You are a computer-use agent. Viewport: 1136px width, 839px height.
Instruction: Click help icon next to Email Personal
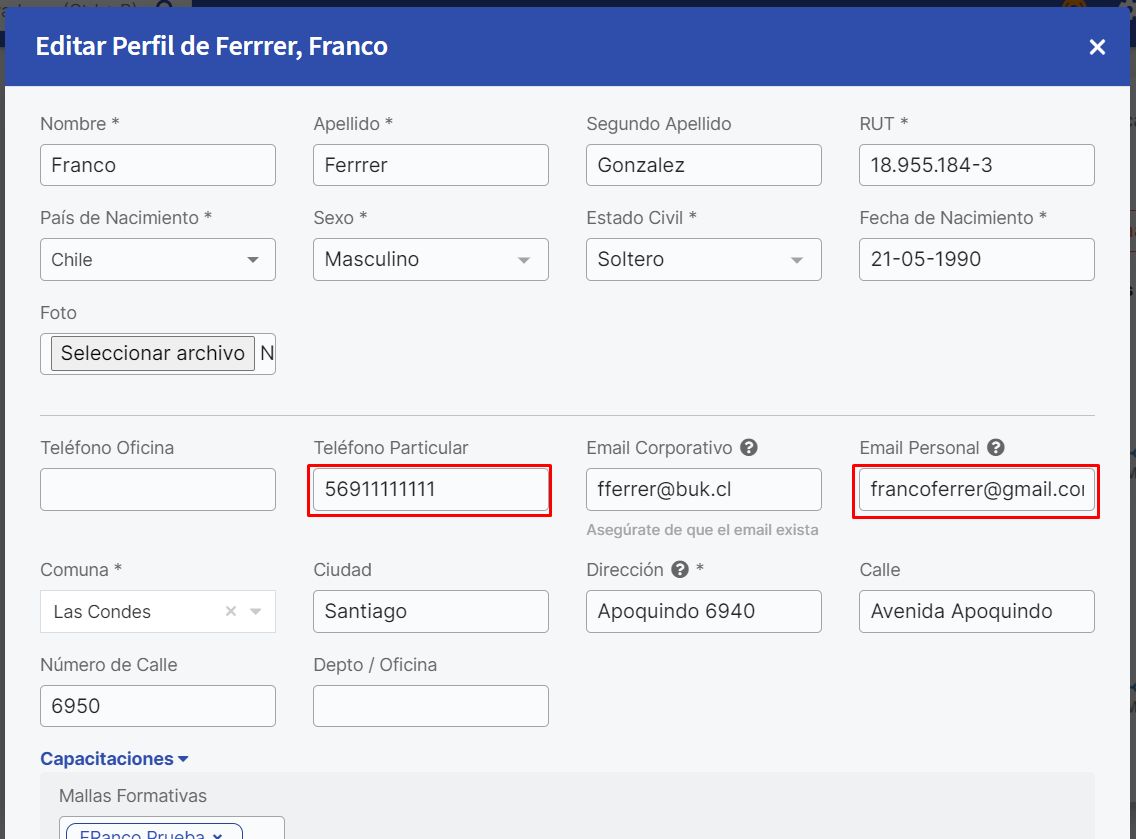point(995,448)
